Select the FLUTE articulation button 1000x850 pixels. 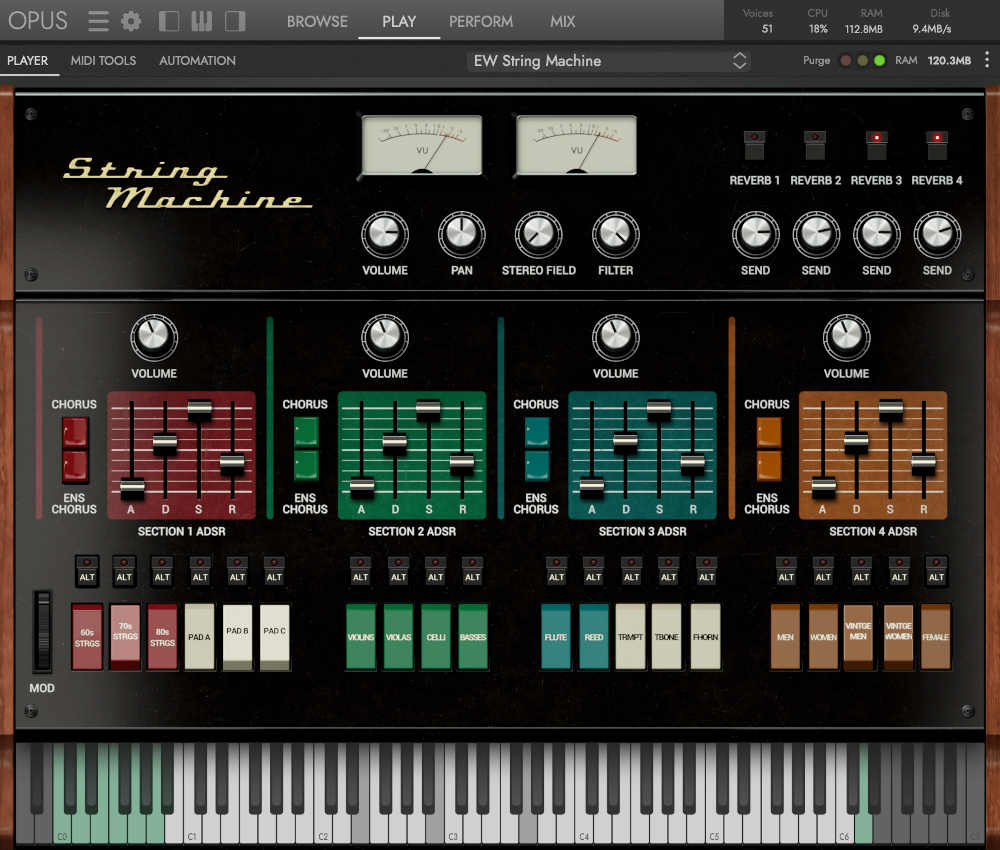point(557,636)
